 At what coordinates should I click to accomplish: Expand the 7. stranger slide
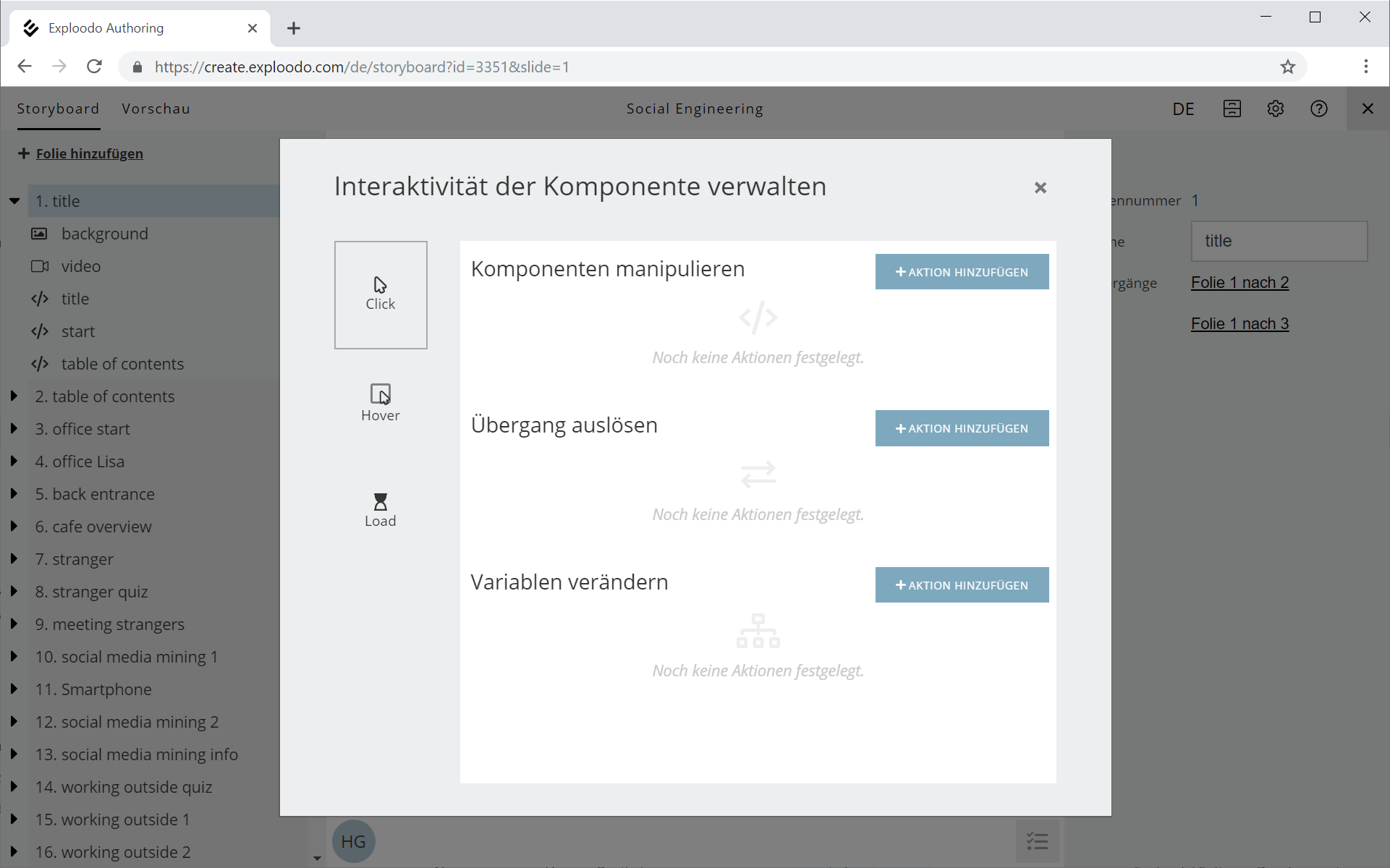[14, 559]
